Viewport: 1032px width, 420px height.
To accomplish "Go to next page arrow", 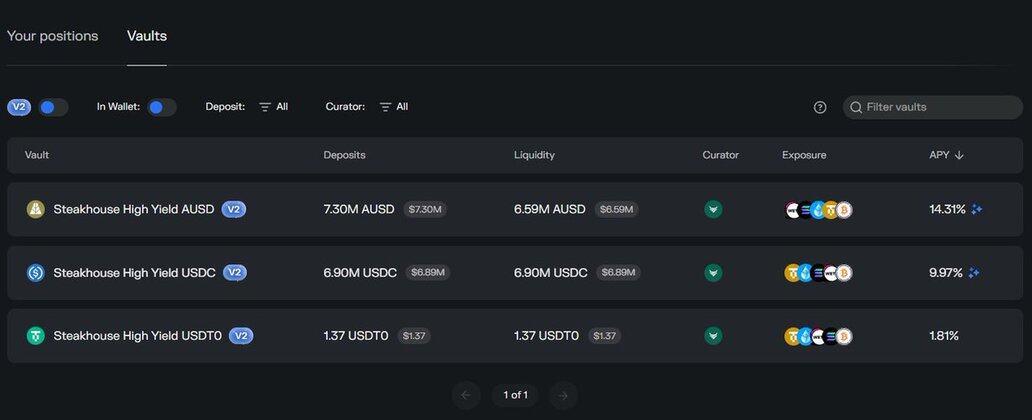I will tap(564, 395).
